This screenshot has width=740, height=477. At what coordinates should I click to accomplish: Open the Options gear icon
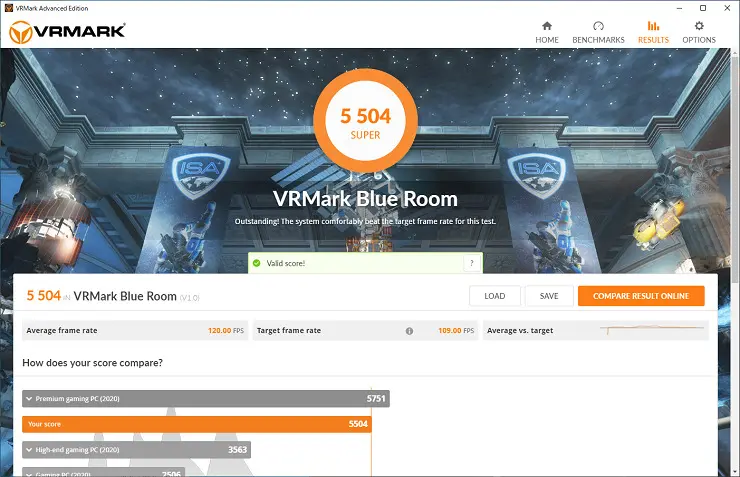[x=699, y=26]
